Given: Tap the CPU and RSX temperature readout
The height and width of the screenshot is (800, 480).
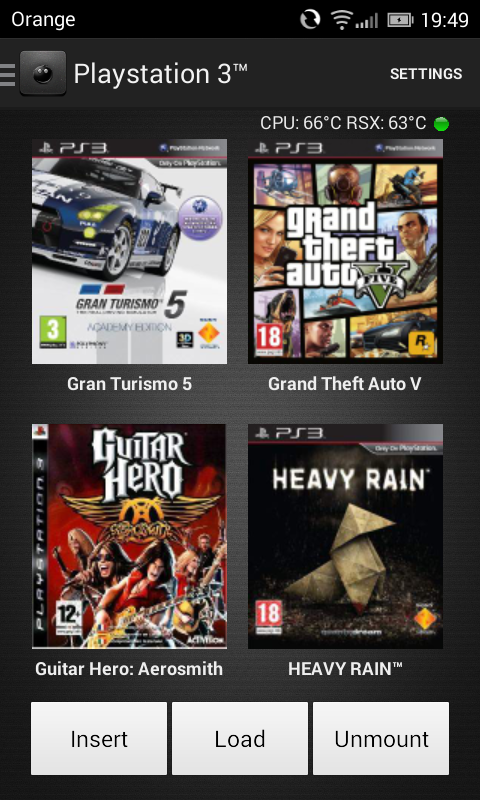Looking at the screenshot, I should [343, 123].
